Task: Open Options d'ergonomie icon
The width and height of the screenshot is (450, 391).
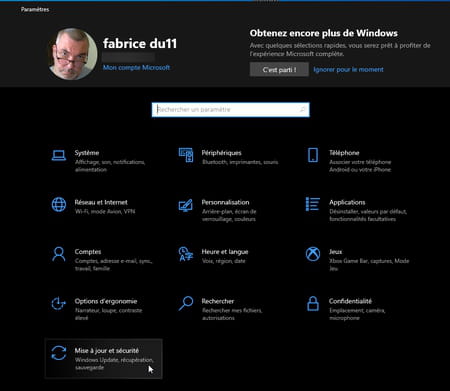Action: (x=59, y=303)
